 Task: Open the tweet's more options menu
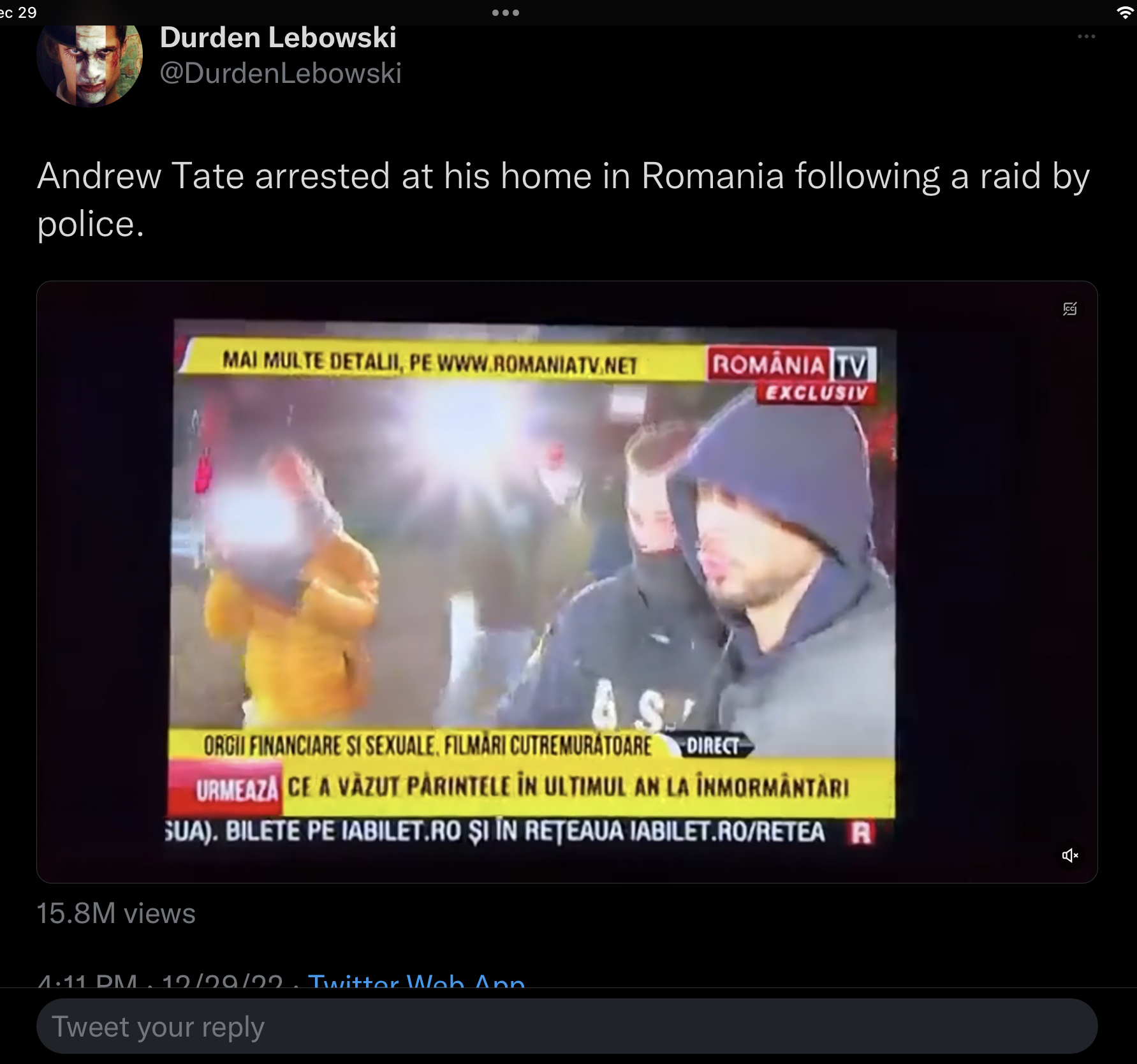1086,36
